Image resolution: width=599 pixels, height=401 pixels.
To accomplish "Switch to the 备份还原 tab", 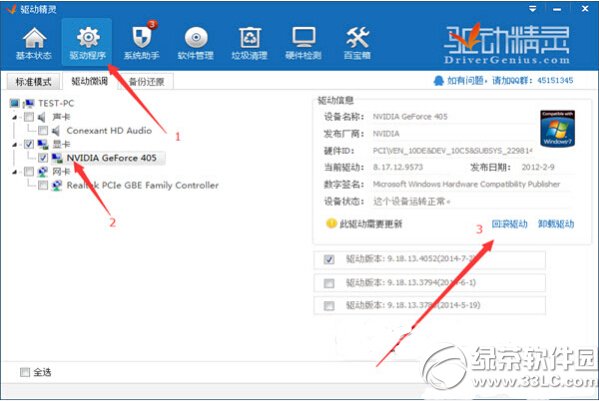I will pyautogui.click(x=147, y=81).
